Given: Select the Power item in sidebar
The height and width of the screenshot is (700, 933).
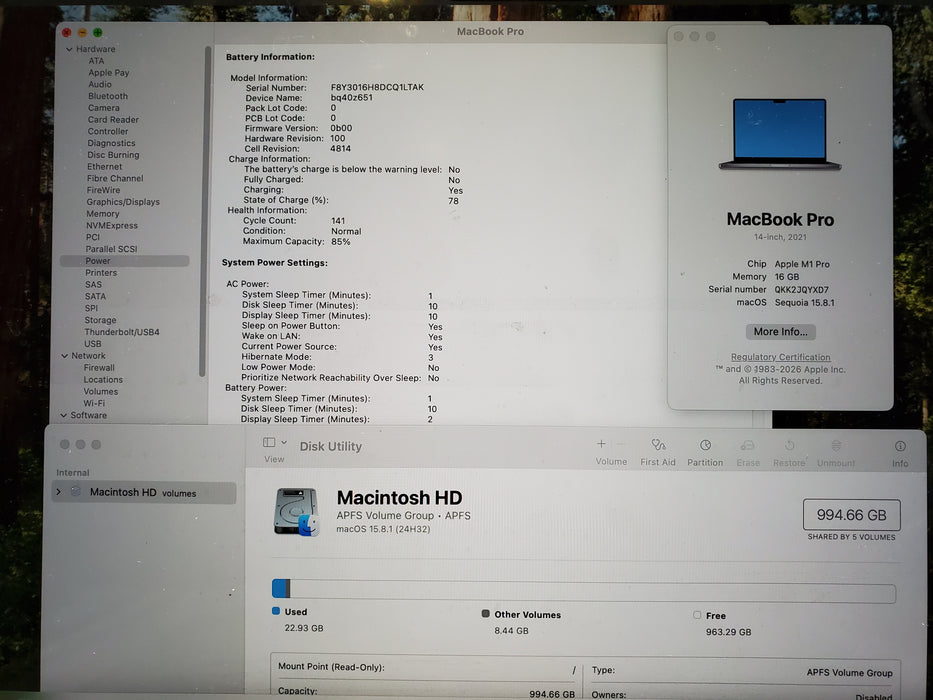Looking at the screenshot, I should (124, 261).
